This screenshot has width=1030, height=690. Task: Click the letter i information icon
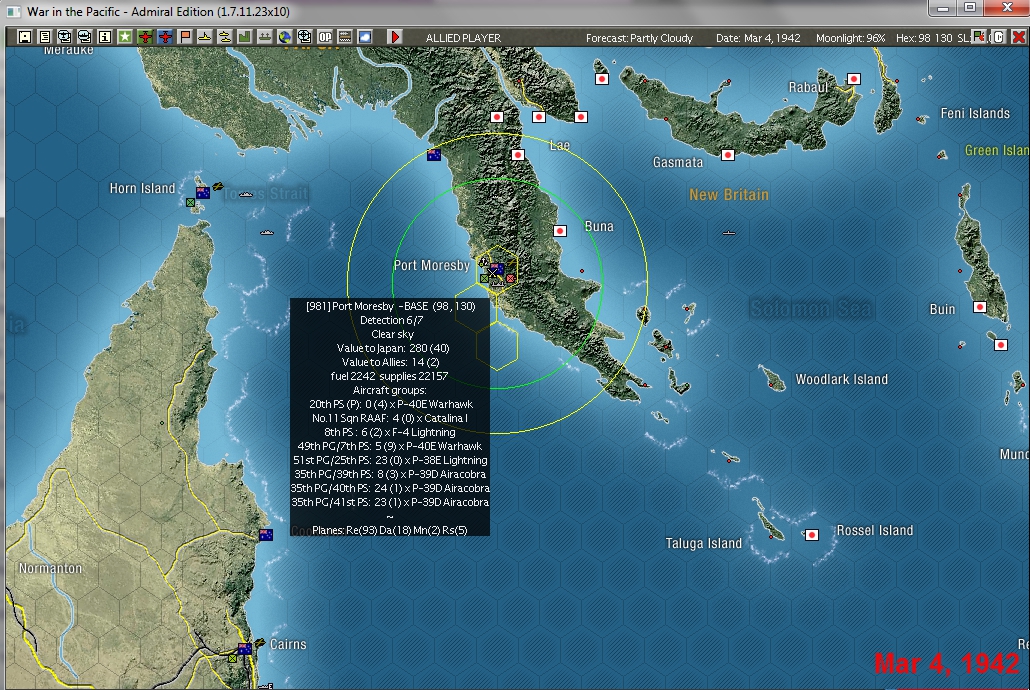pos(104,37)
